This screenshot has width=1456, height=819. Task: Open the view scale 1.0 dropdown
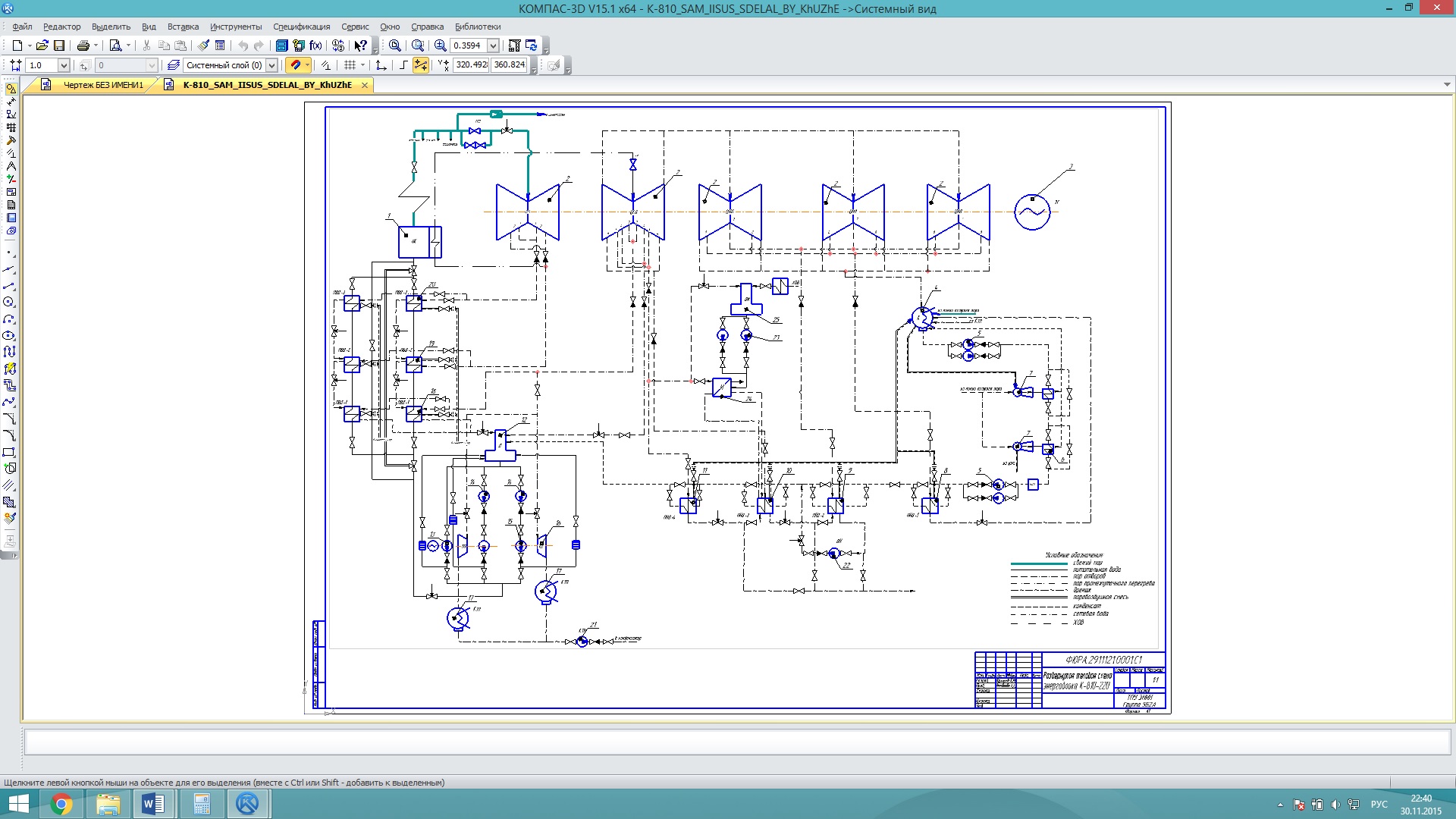point(64,65)
